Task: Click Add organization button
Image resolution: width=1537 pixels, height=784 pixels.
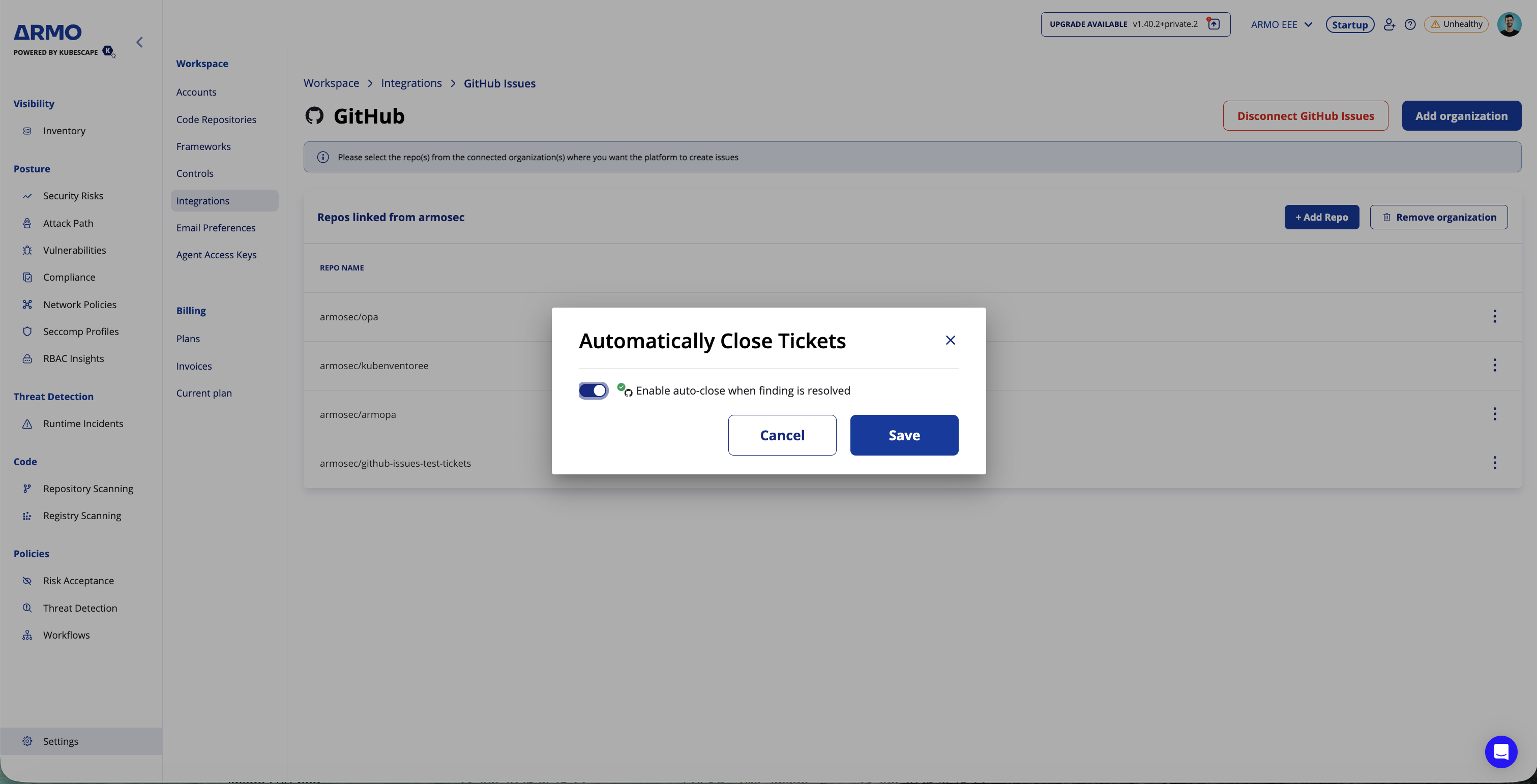Action: point(1461,116)
